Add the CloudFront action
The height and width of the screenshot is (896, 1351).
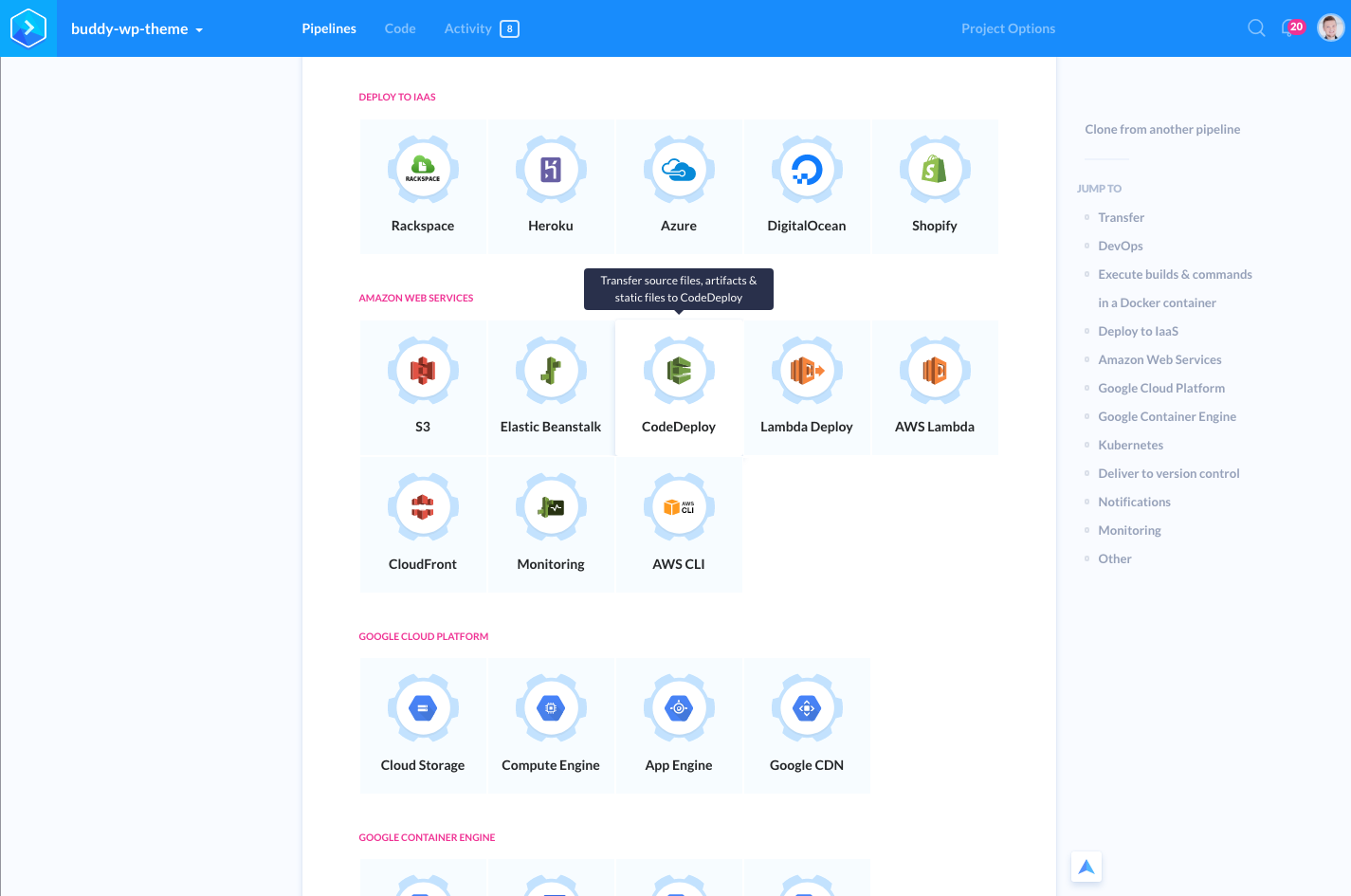423,525
